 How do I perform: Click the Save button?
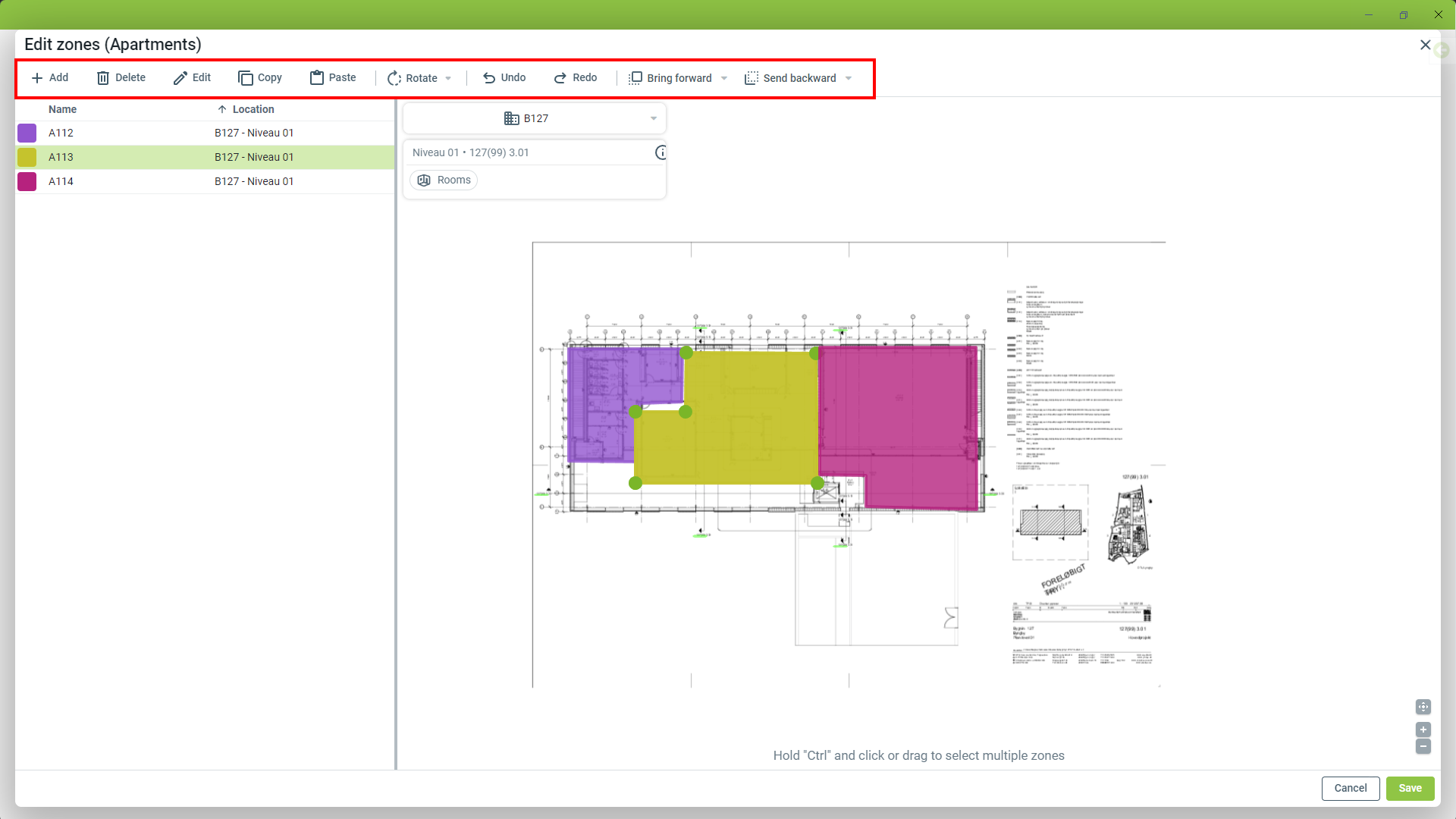[1410, 789]
